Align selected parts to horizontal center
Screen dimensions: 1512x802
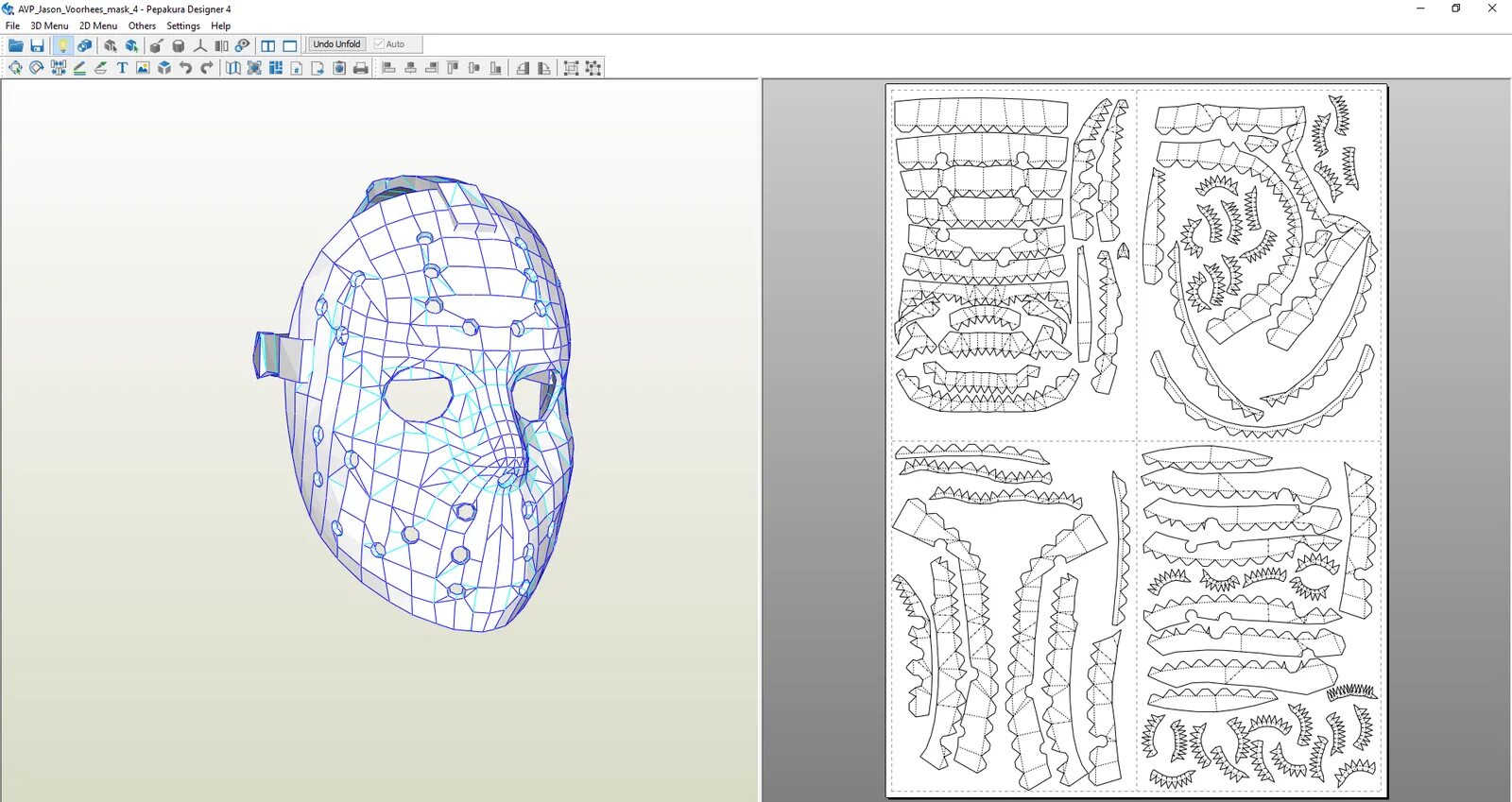coord(410,68)
